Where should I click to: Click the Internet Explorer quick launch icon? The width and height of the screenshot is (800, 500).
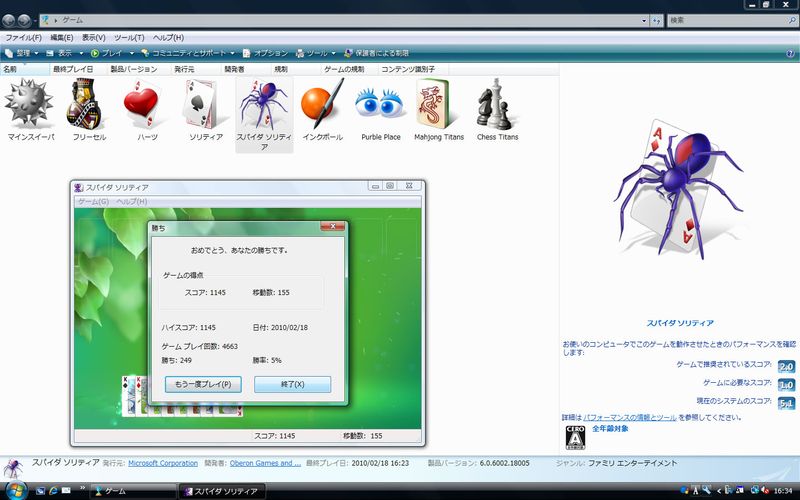tap(53, 491)
